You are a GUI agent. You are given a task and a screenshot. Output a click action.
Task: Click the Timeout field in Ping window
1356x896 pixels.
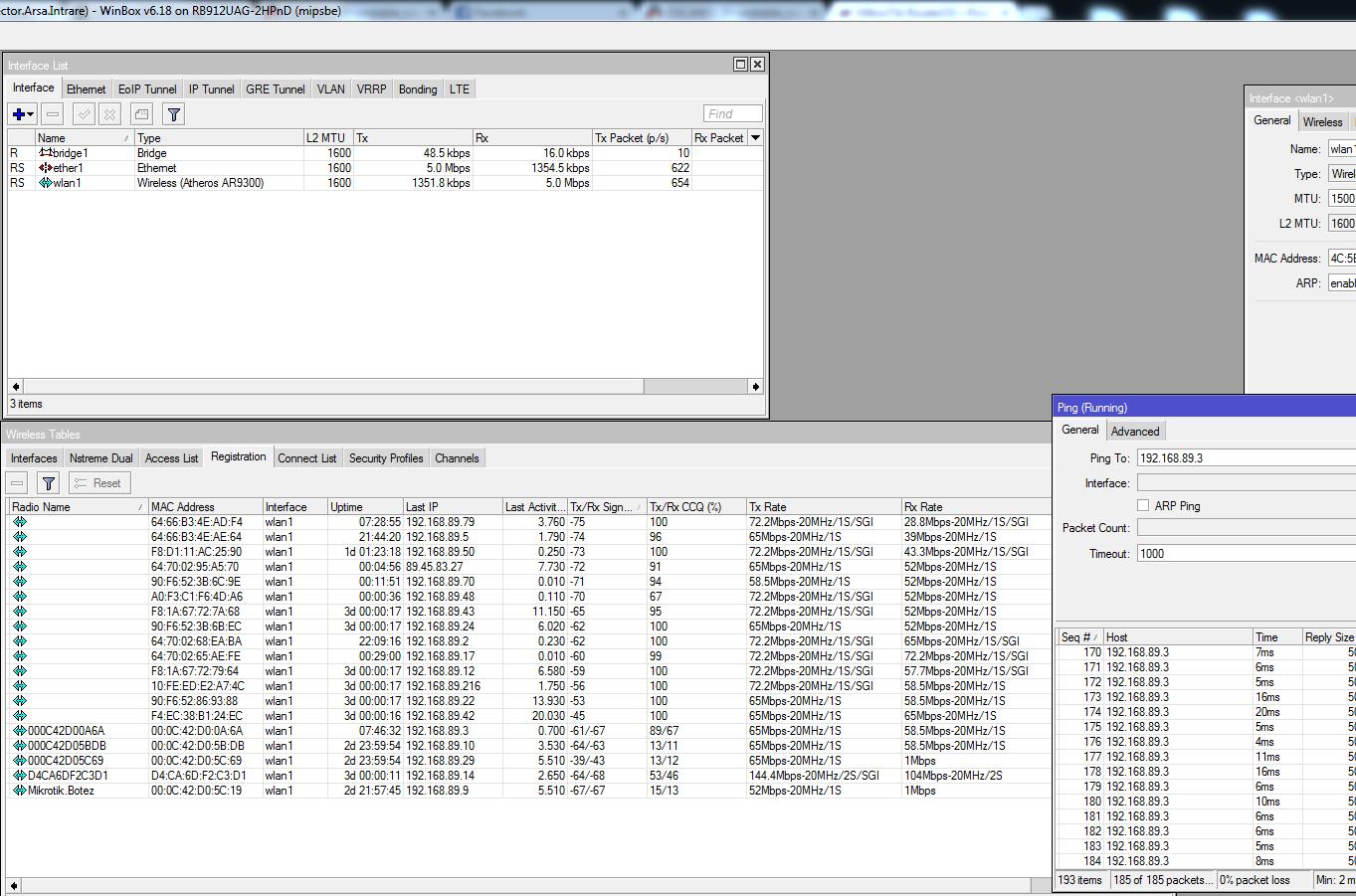point(1246,554)
